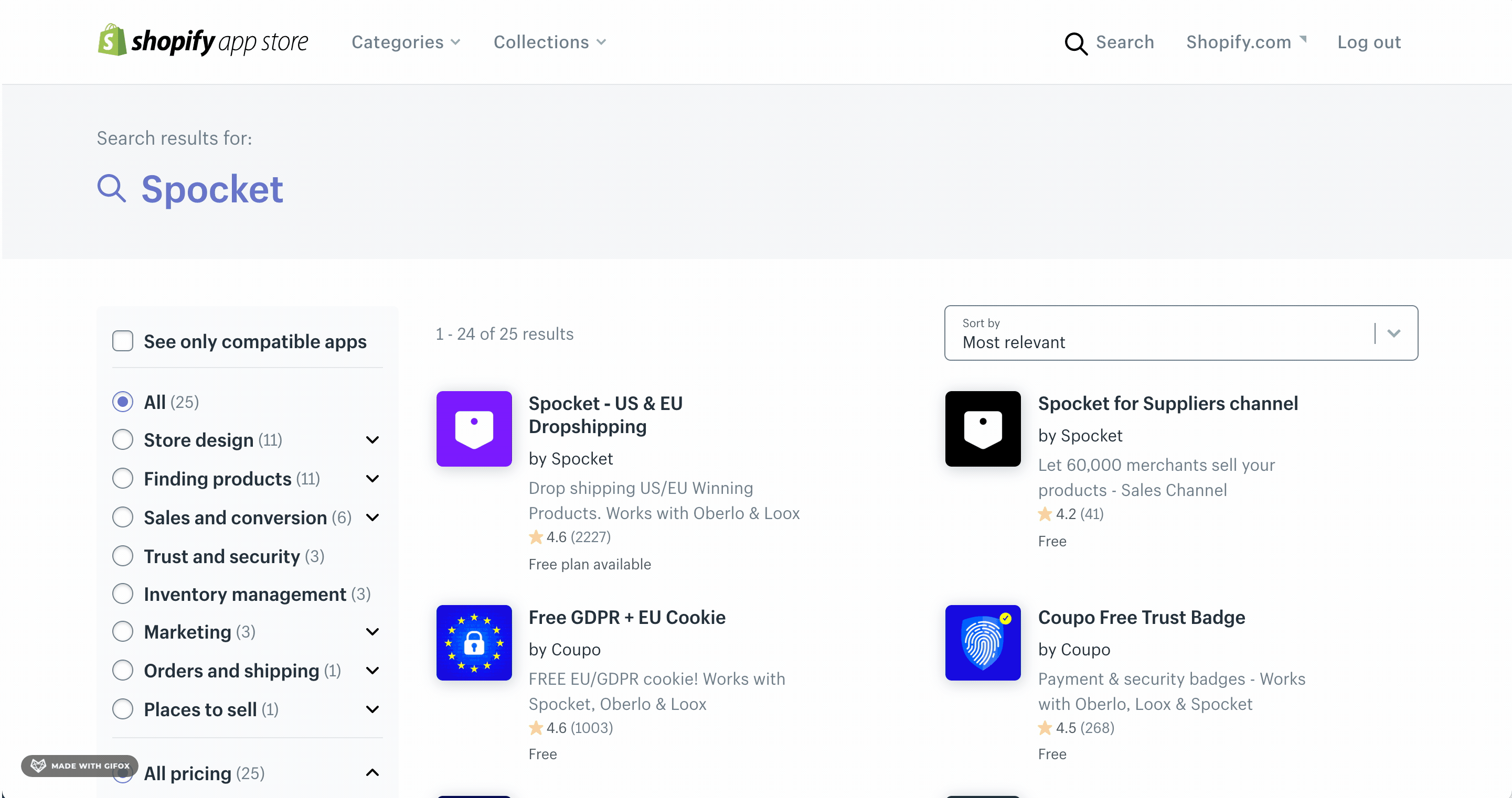Open Free GDPR + EU Cookie title link
The height and width of the screenshot is (798, 1512).
(x=627, y=617)
